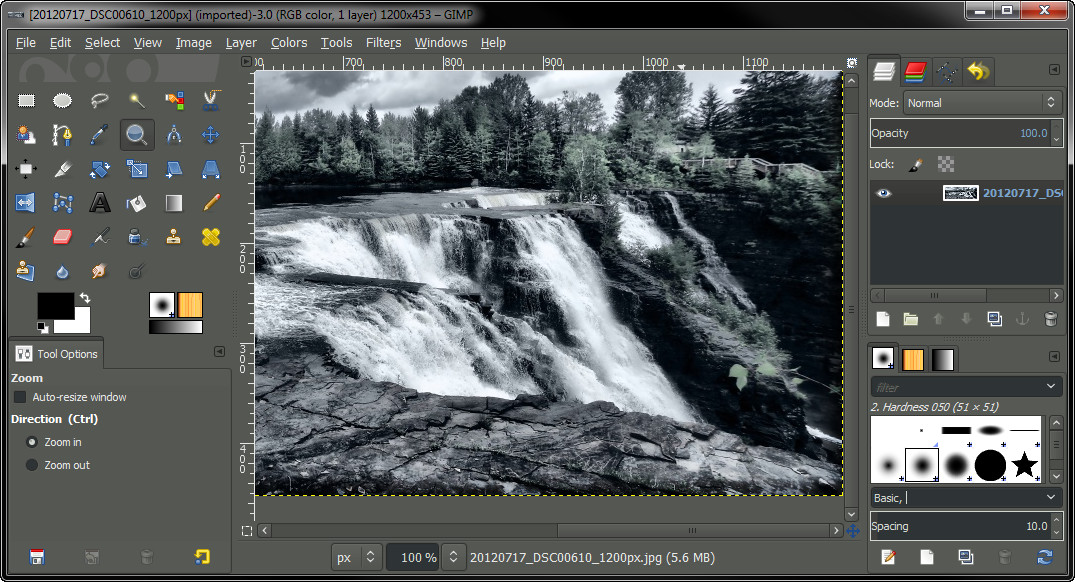Switch to the Channels tab
1075x582 pixels.
(x=913, y=70)
